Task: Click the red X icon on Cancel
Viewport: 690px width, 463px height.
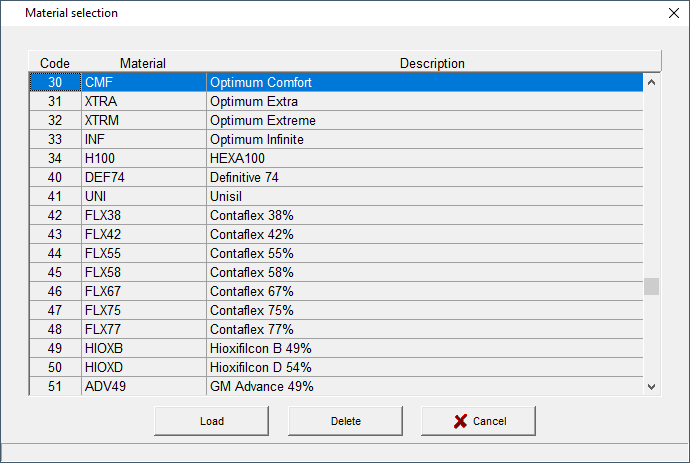Action: point(460,421)
